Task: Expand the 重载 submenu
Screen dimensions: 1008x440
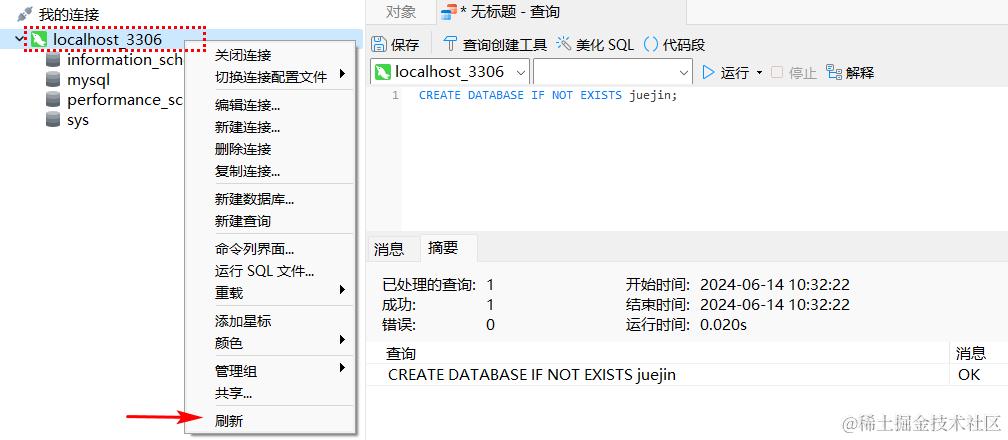Action: [343, 290]
